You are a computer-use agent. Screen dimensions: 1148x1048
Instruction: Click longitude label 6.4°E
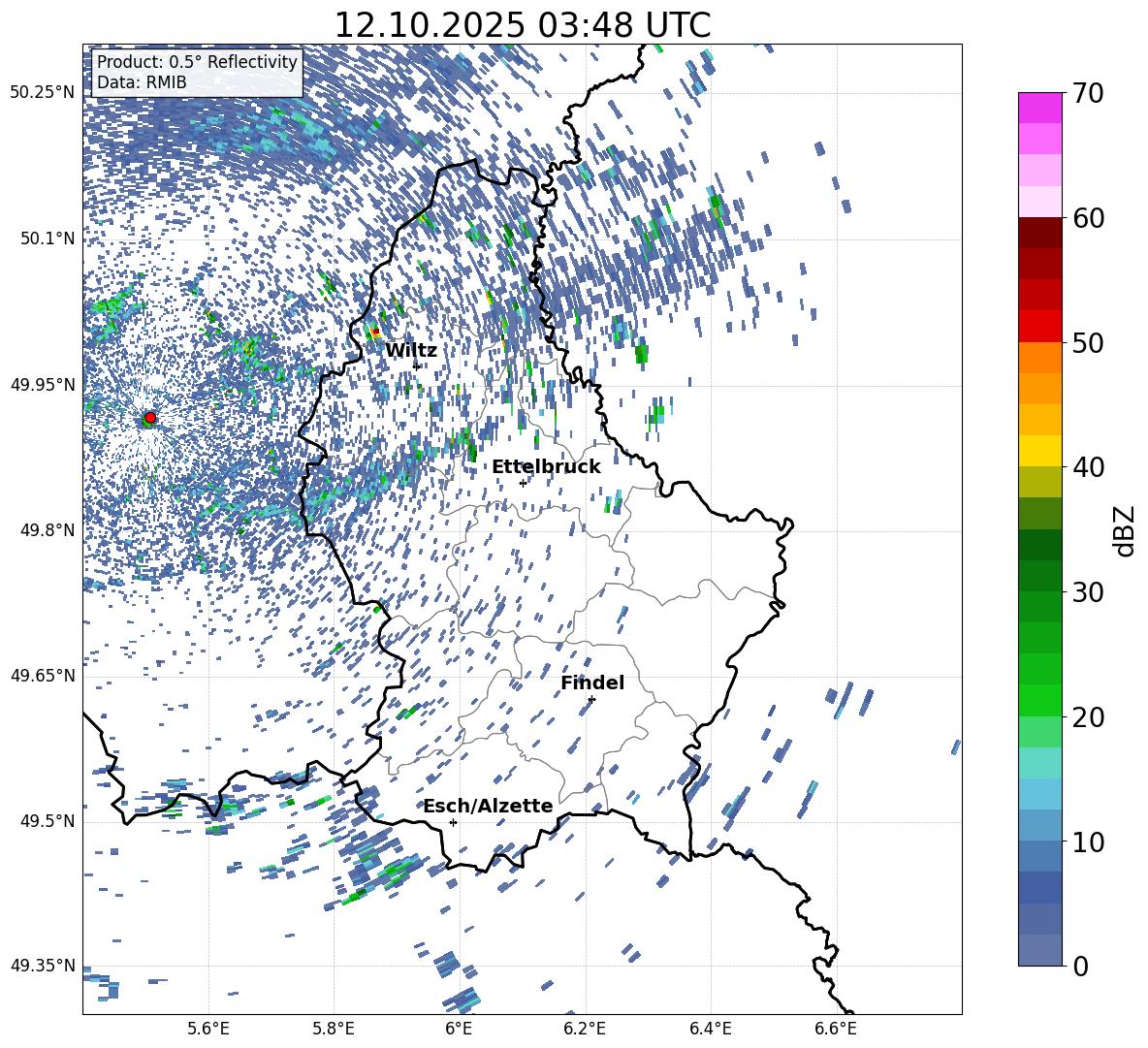[710, 1029]
